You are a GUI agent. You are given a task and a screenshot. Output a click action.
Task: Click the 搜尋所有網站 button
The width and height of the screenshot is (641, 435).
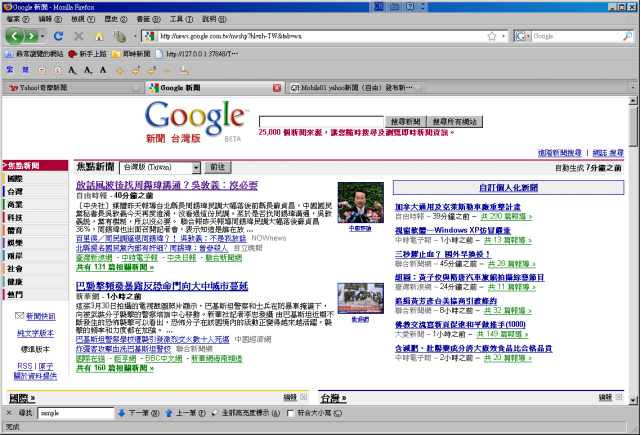pos(455,121)
